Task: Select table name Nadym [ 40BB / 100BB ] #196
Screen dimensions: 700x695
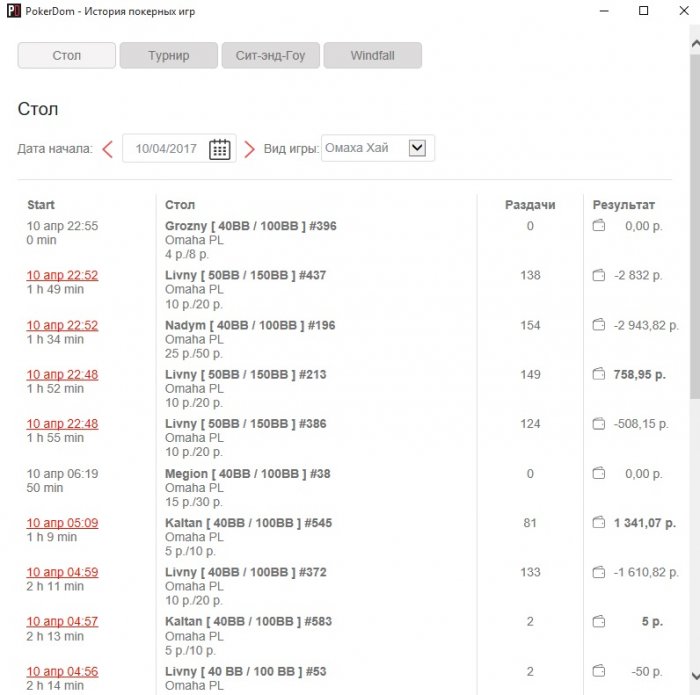Action: [x=250, y=325]
